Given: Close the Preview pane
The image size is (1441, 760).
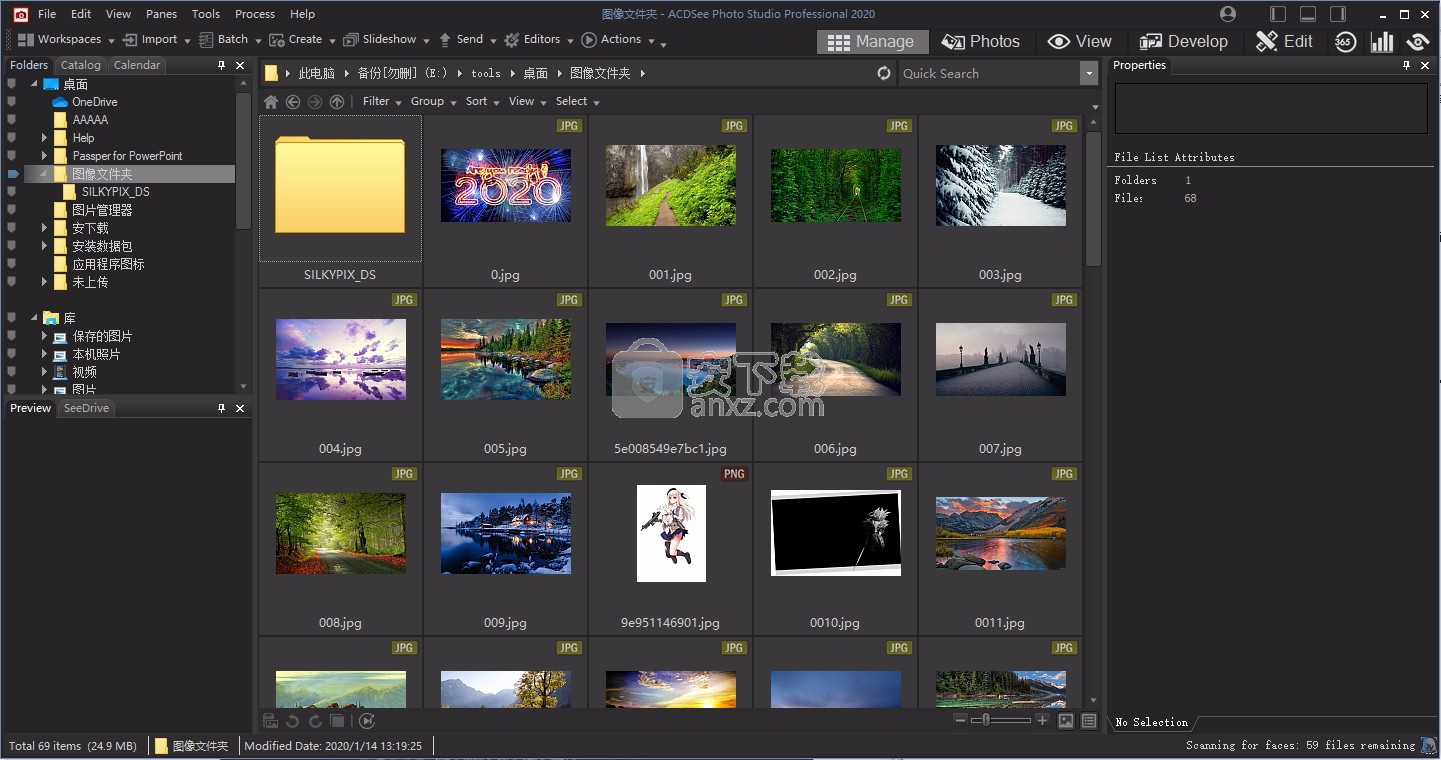Looking at the screenshot, I should click(240, 408).
